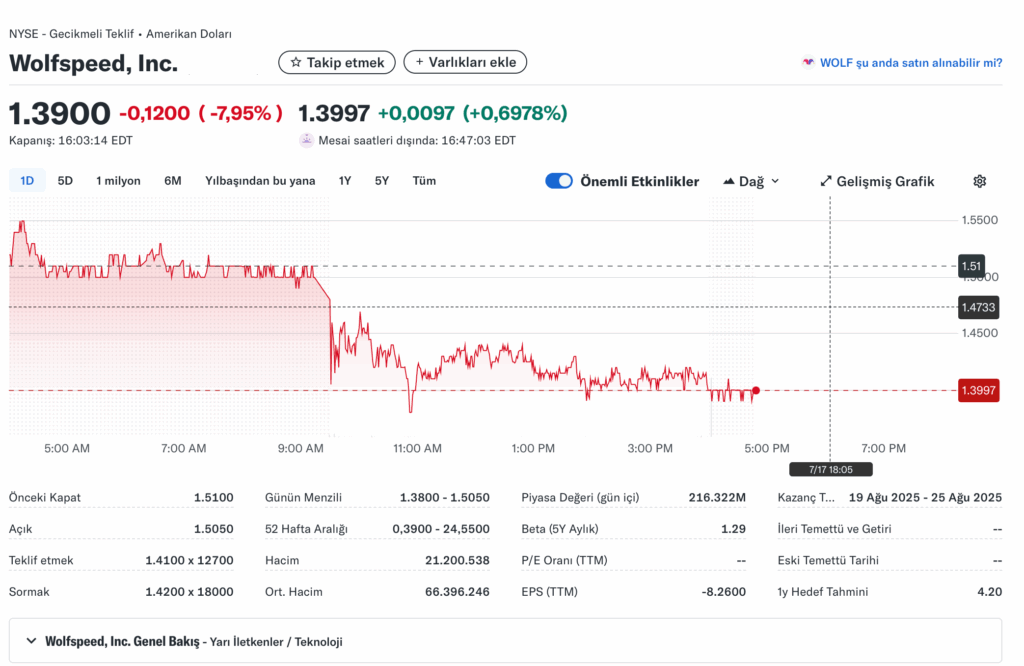Open WOLF şu anda satın alınabilir mi link
This screenshot has height=666, width=1024.
[x=910, y=63]
